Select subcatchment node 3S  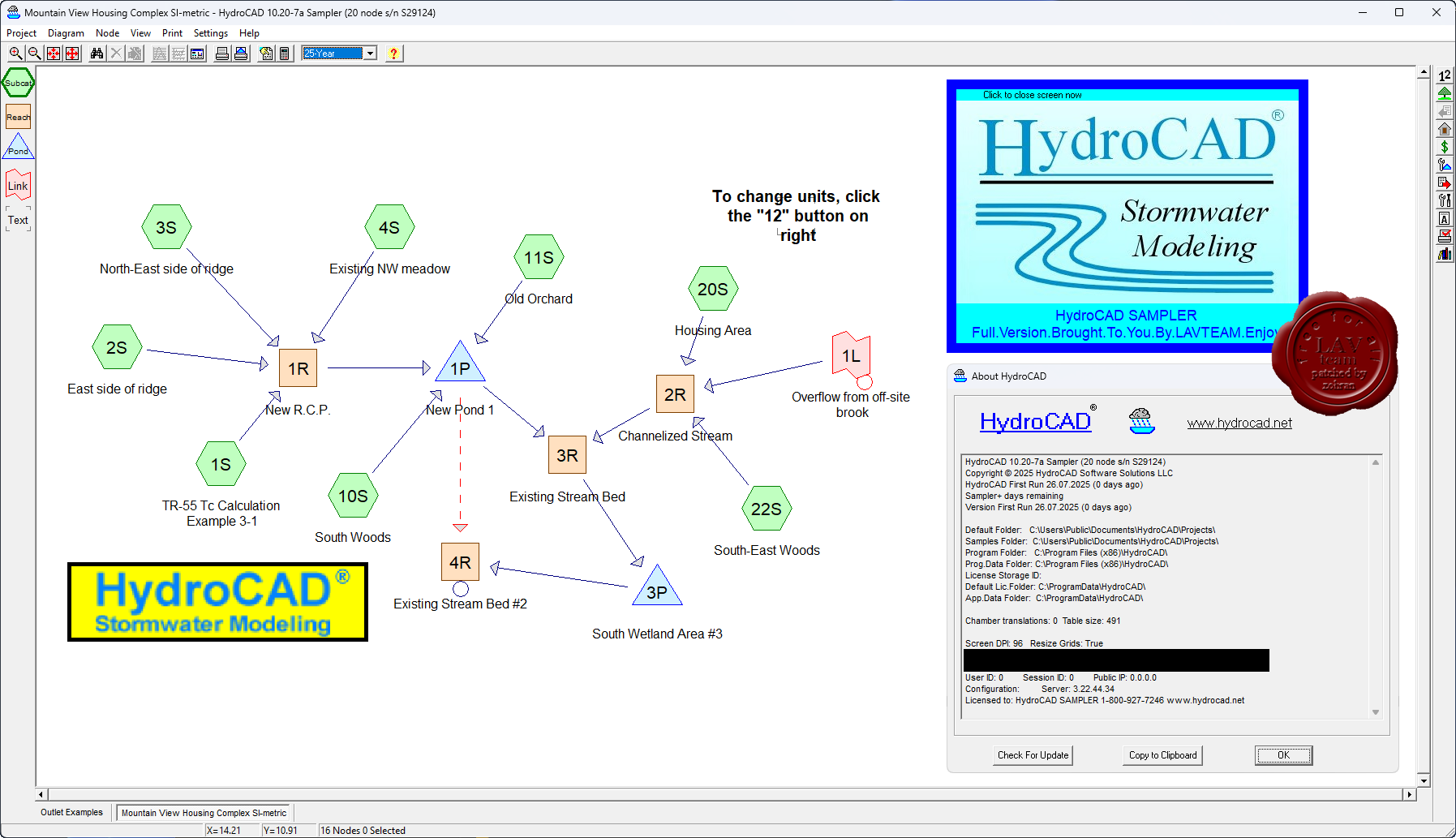click(x=166, y=228)
